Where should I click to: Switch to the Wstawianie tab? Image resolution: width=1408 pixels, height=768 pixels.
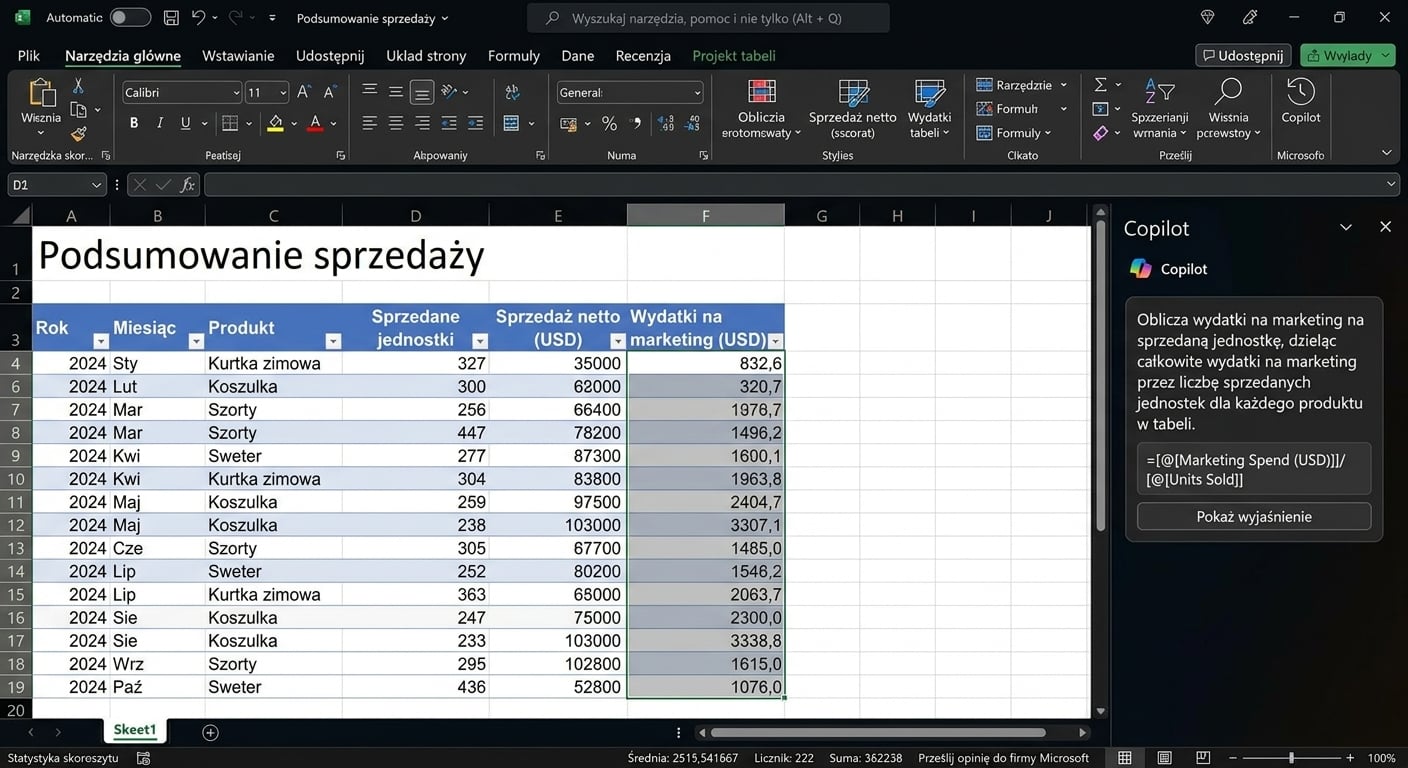(238, 56)
